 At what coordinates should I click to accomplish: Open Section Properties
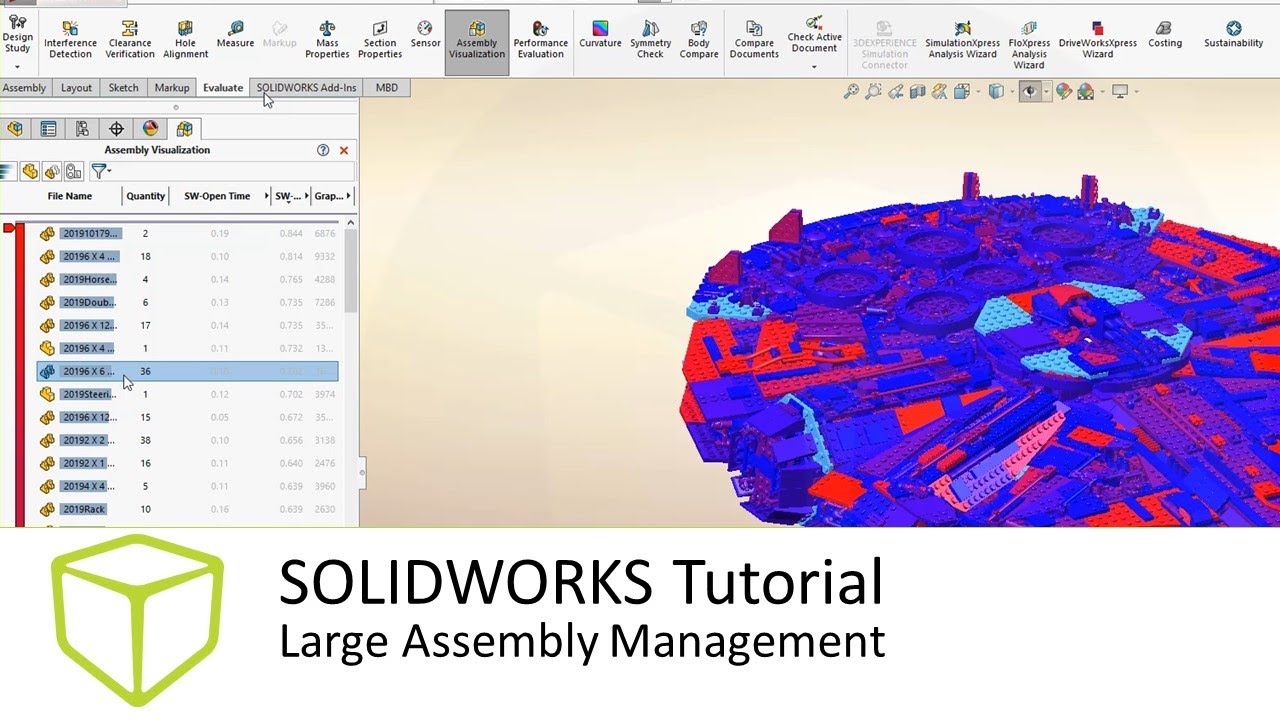(x=380, y=40)
